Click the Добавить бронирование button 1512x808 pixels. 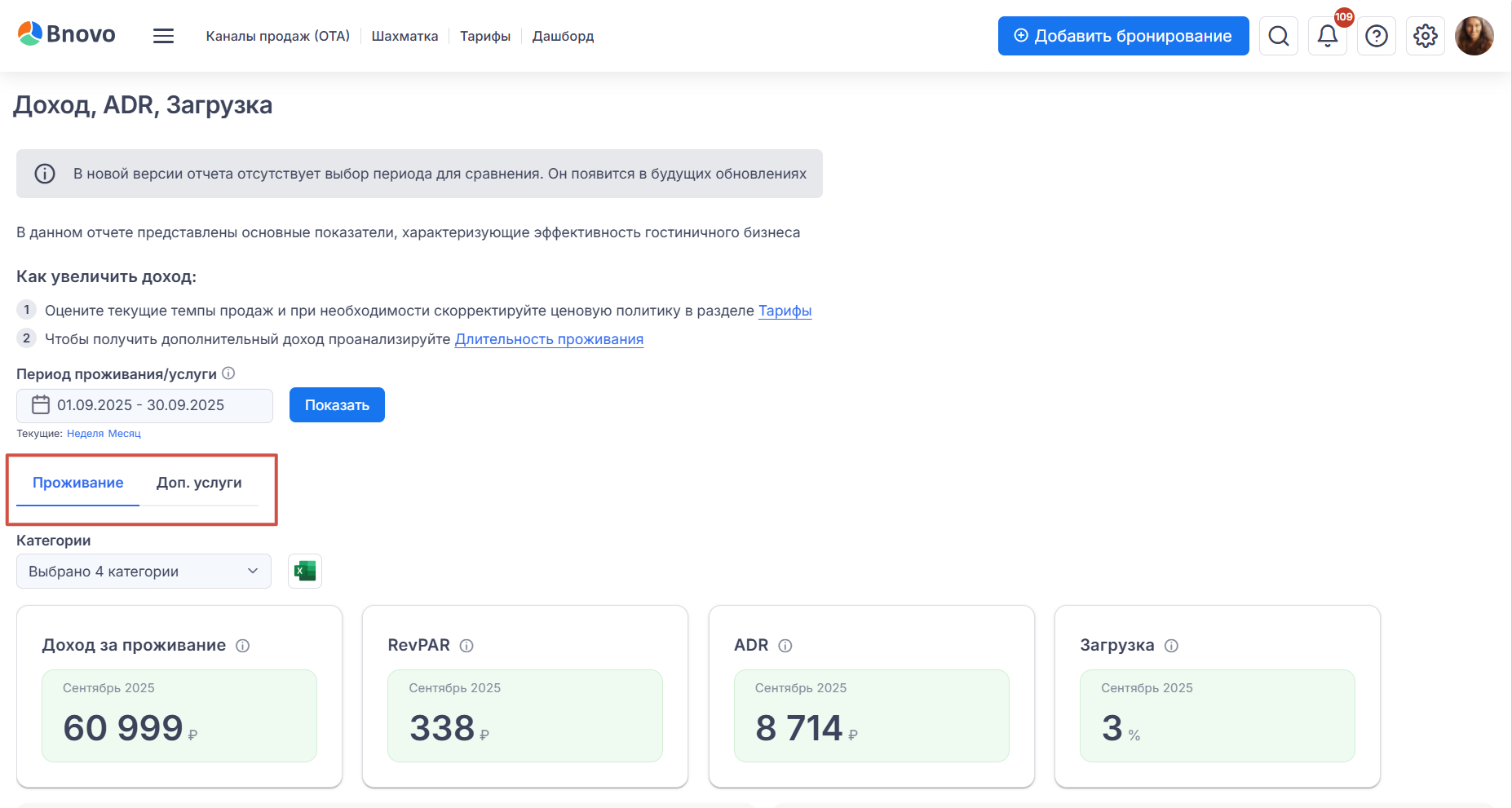coord(1123,36)
